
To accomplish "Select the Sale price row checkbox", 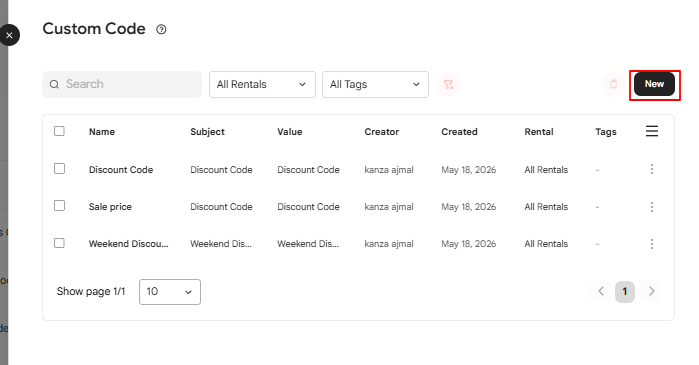I will click(x=59, y=205).
